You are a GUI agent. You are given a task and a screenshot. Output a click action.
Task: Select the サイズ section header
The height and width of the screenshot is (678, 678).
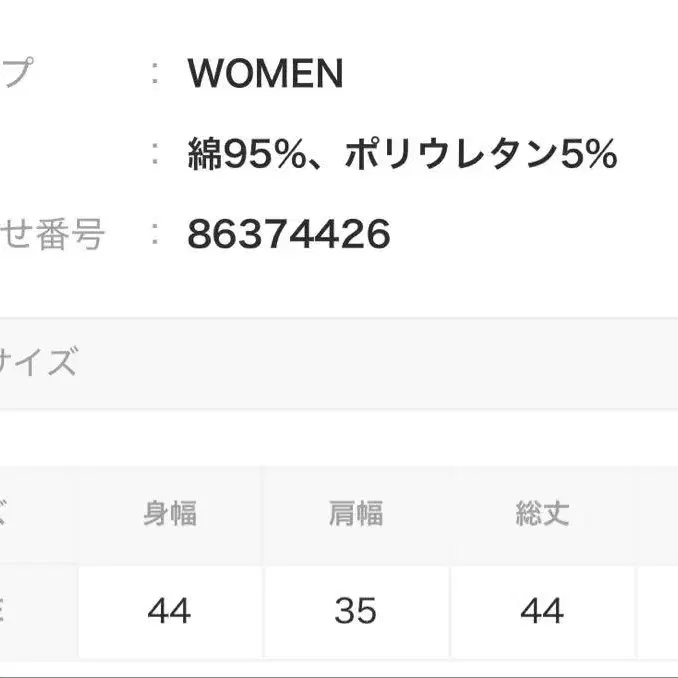(38, 362)
